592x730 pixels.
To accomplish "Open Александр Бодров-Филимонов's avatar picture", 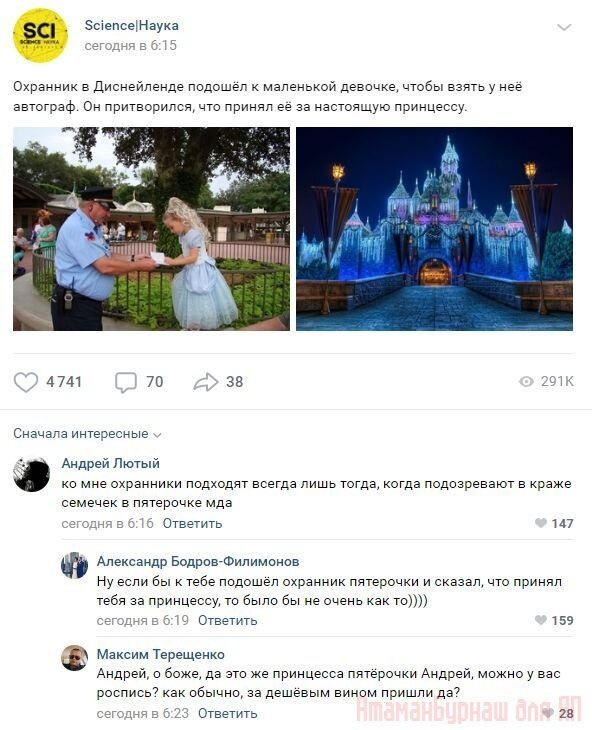I will (x=74, y=566).
